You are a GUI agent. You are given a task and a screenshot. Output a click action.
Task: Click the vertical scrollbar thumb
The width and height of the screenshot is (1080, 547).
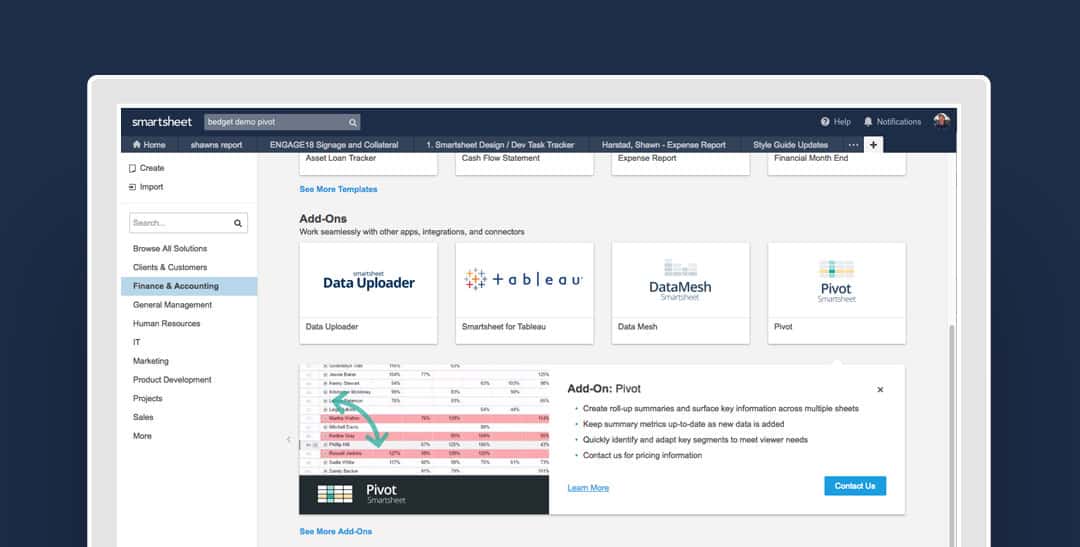[x=952, y=434]
